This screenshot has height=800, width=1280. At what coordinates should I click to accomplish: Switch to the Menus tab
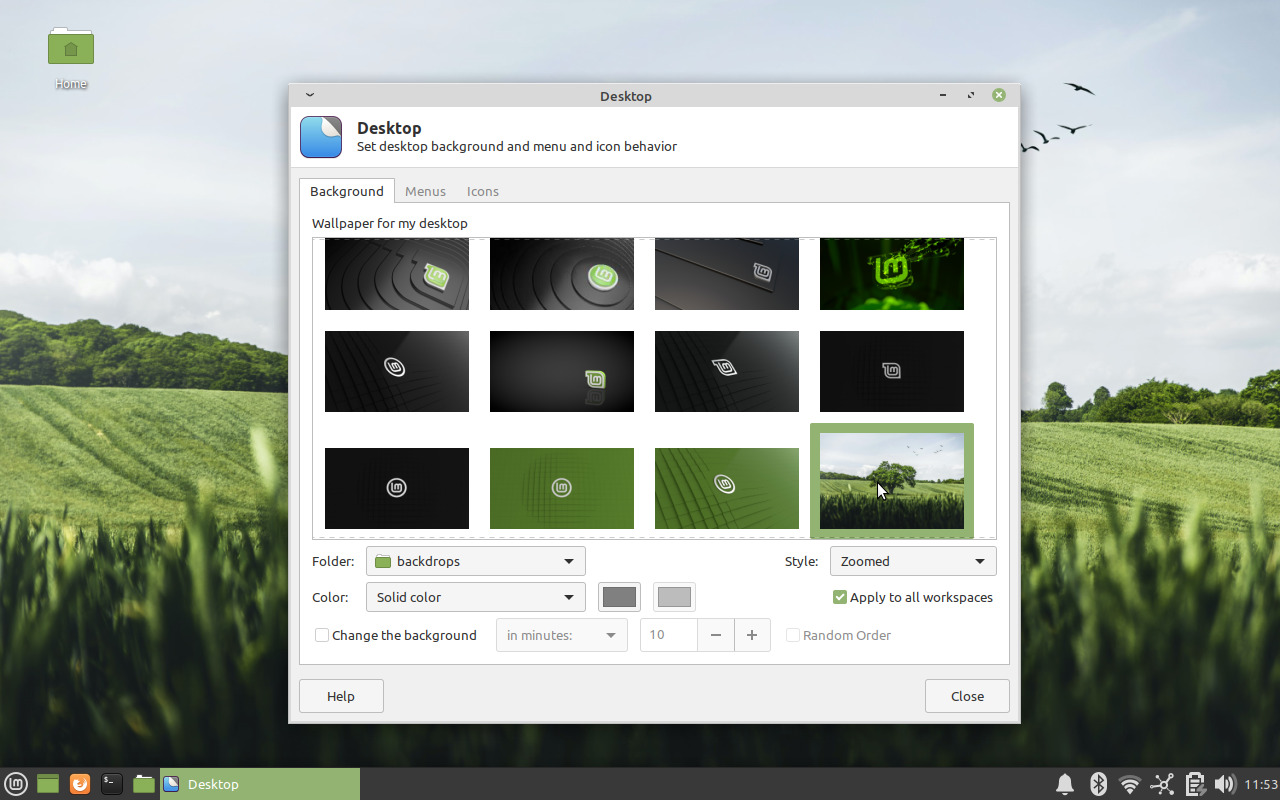coord(425,191)
